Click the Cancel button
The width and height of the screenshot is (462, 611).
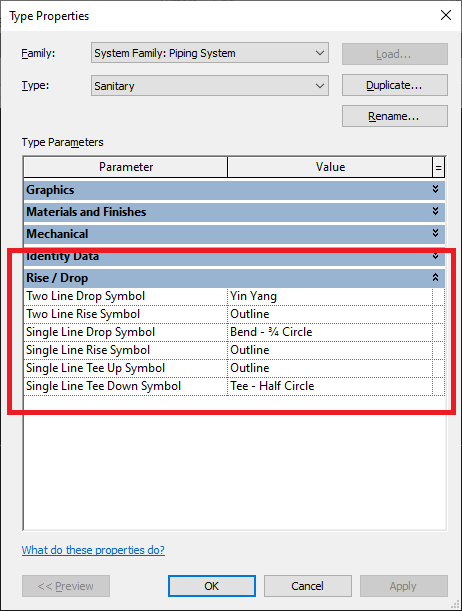coord(308,586)
